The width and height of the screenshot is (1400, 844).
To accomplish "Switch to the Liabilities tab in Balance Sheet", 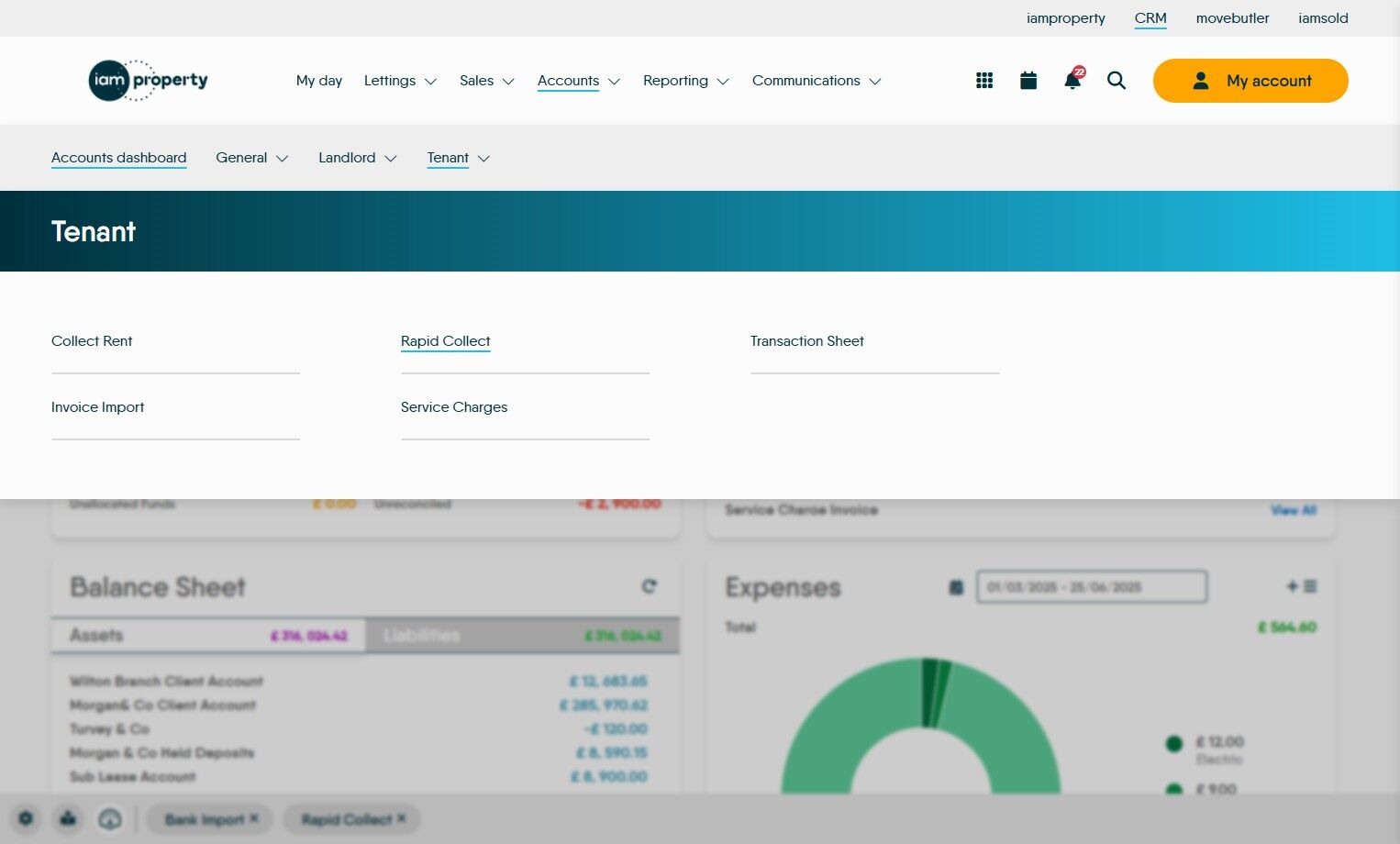I will click(x=522, y=635).
